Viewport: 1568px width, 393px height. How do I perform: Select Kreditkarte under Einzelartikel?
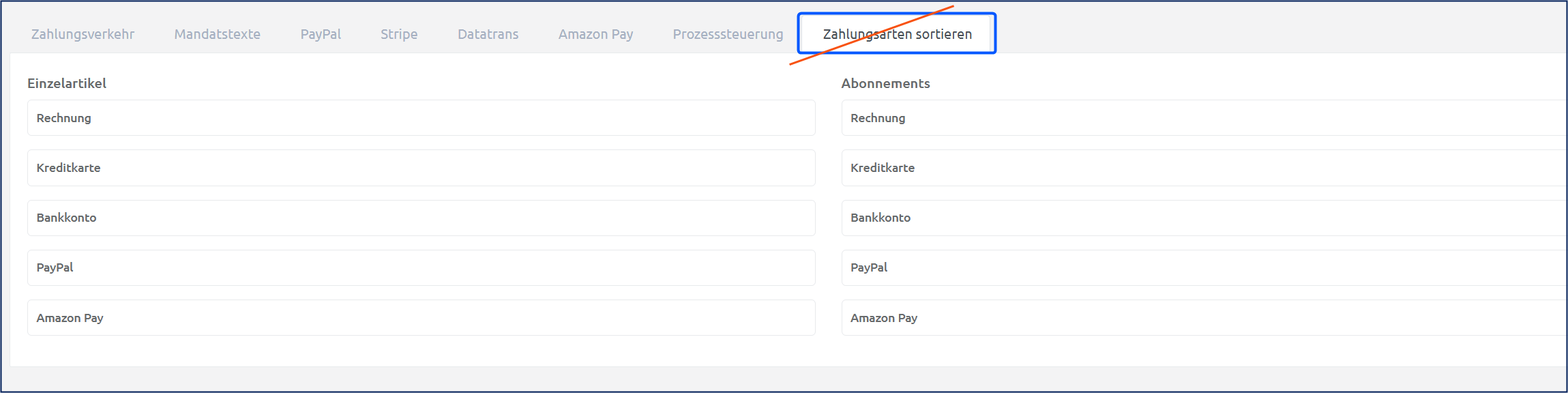[421, 168]
